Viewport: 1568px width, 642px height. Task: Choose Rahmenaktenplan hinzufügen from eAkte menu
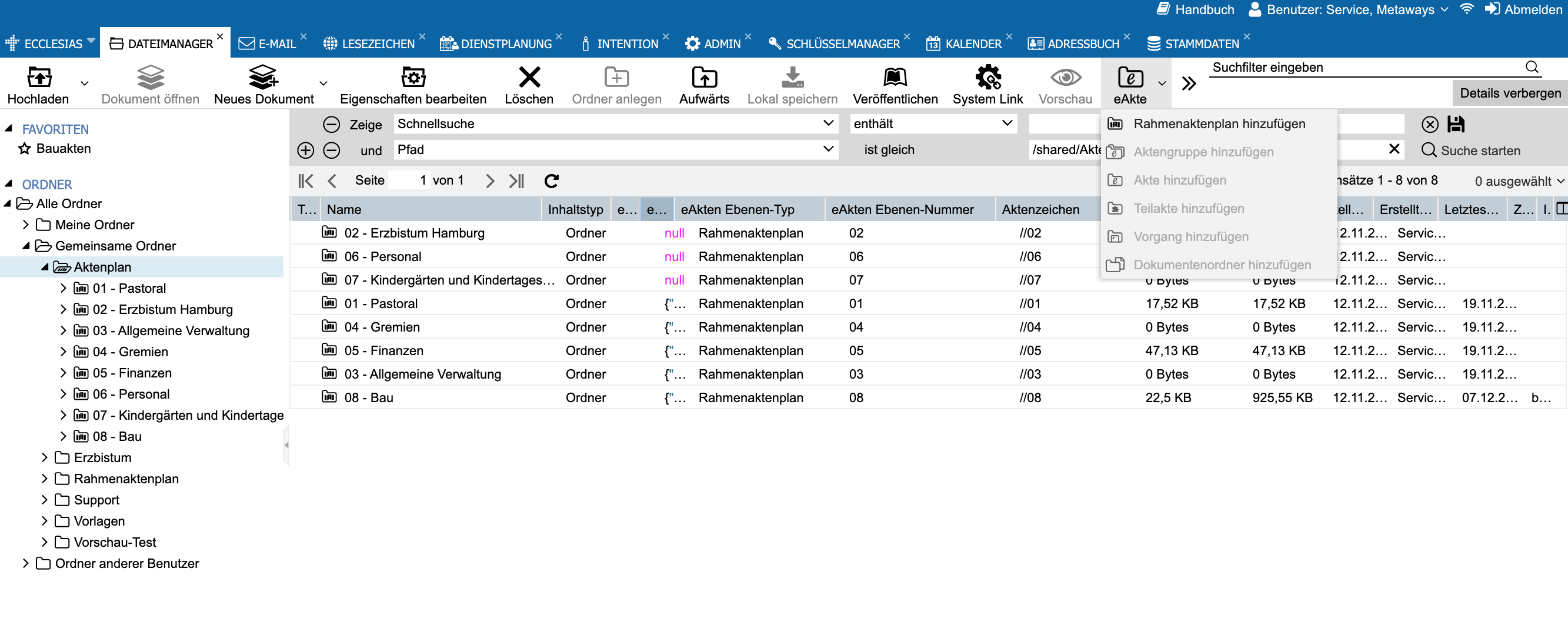[1219, 123]
